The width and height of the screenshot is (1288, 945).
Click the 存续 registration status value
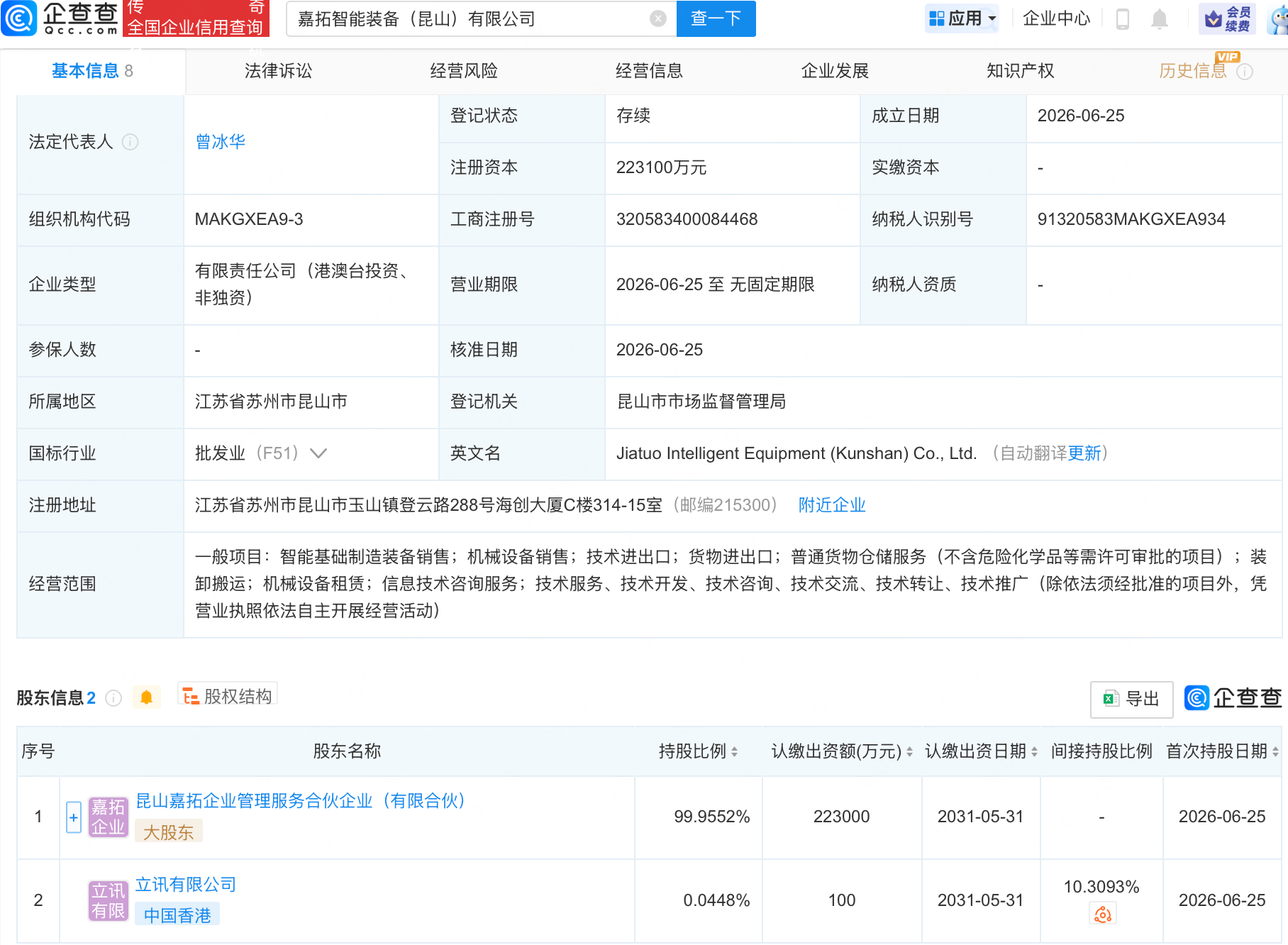pyautogui.click(x=633, y=116)
